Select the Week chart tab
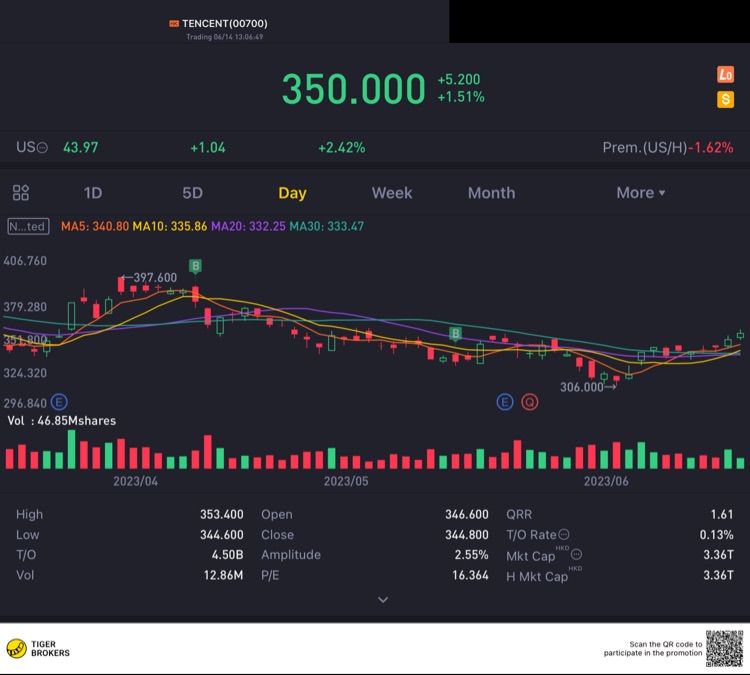 pos(392,193)
